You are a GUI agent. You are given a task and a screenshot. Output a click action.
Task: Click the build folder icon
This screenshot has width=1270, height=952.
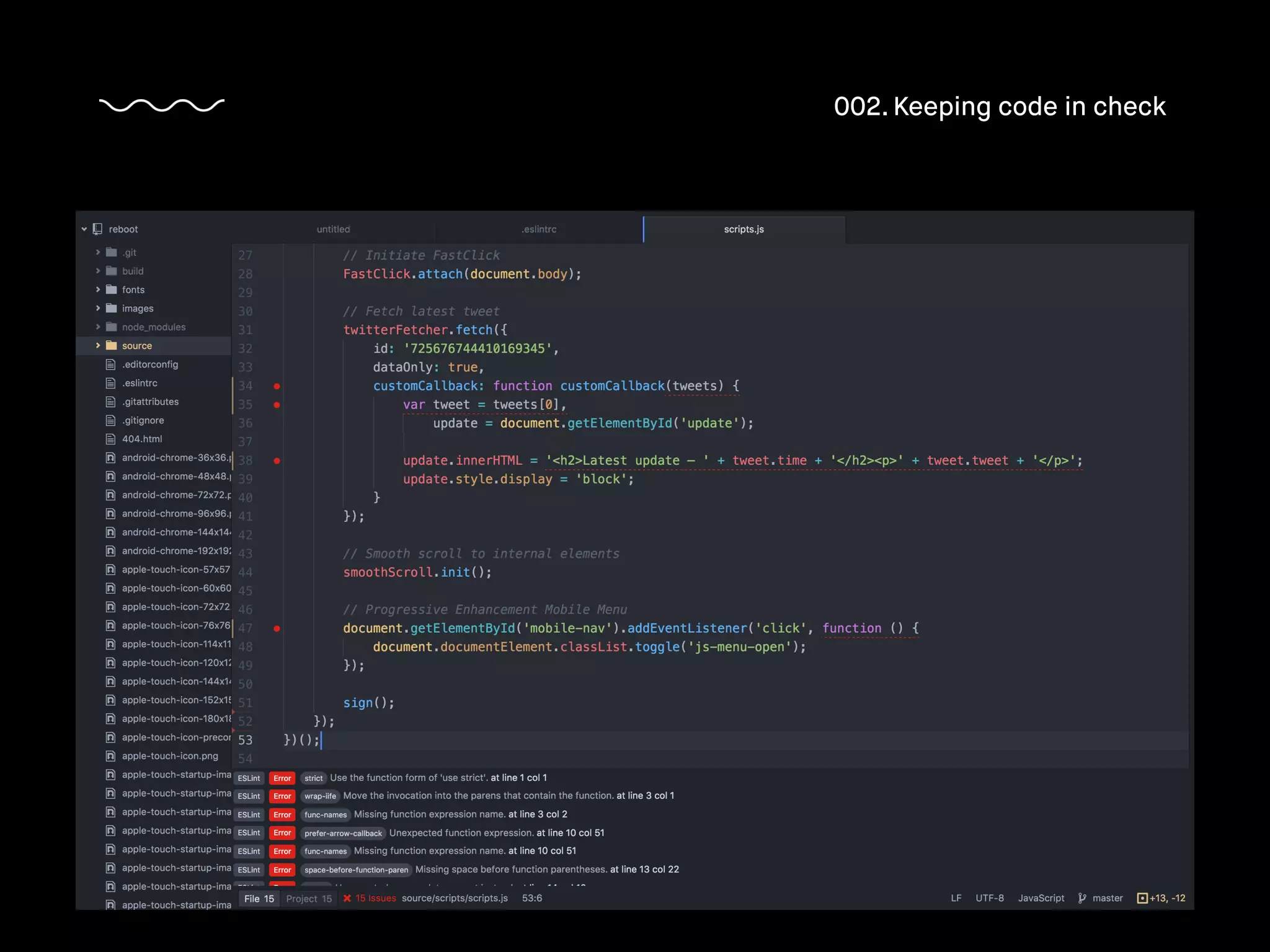[x=112, y=271]
